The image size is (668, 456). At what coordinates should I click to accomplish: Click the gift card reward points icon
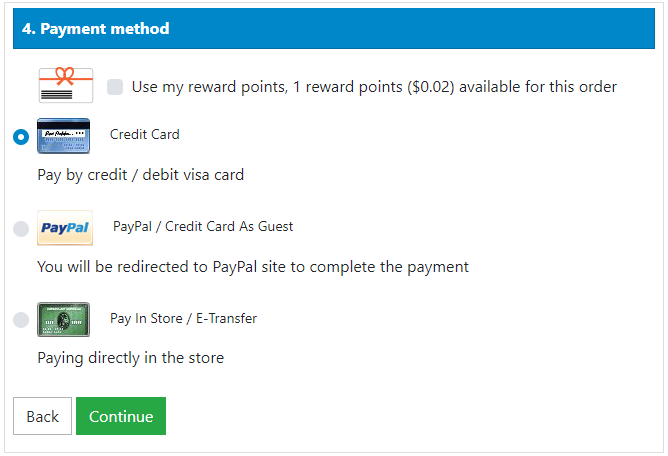(66, 85)
